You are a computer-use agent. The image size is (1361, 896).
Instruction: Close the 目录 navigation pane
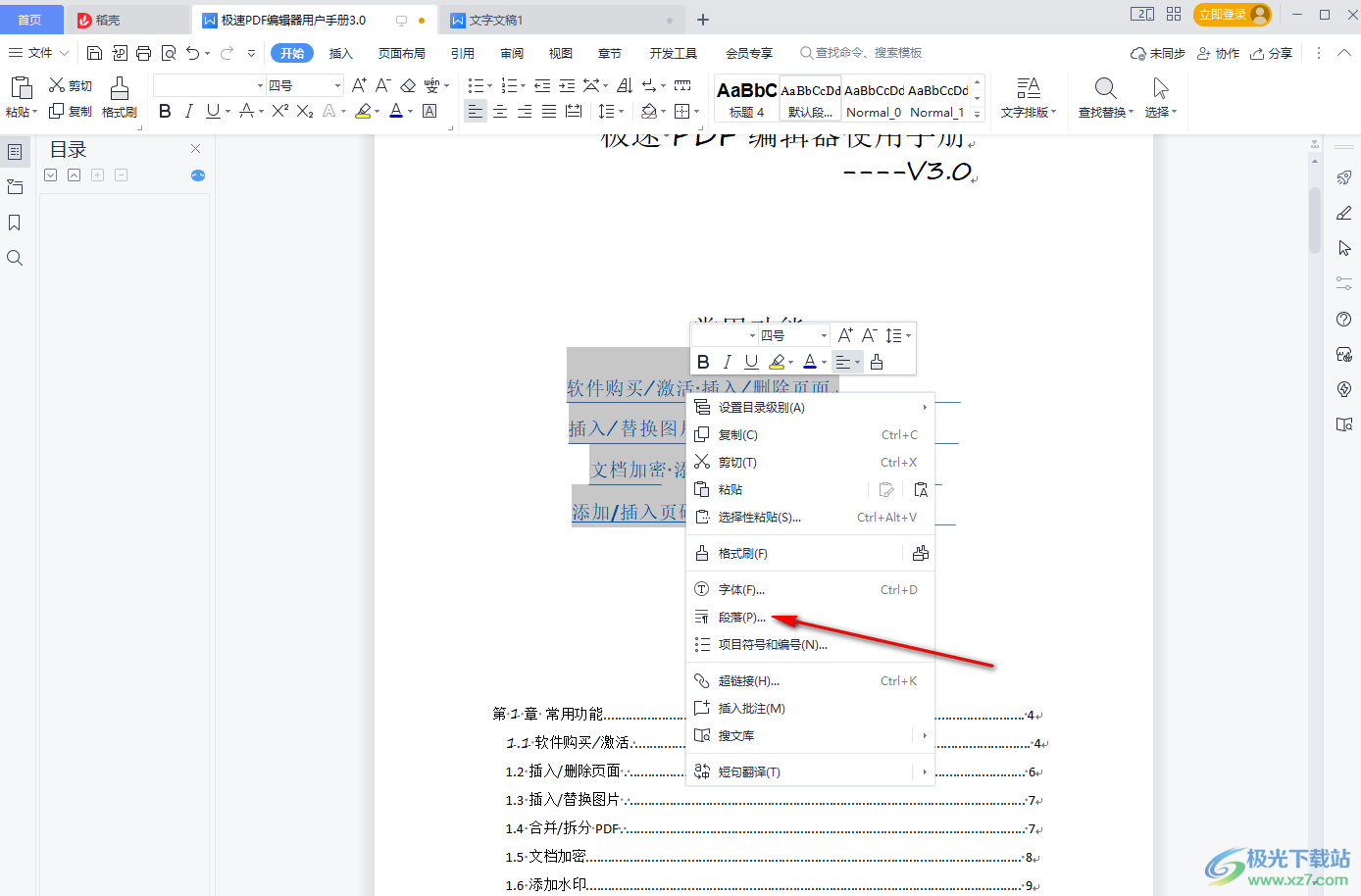pos(196,149)
